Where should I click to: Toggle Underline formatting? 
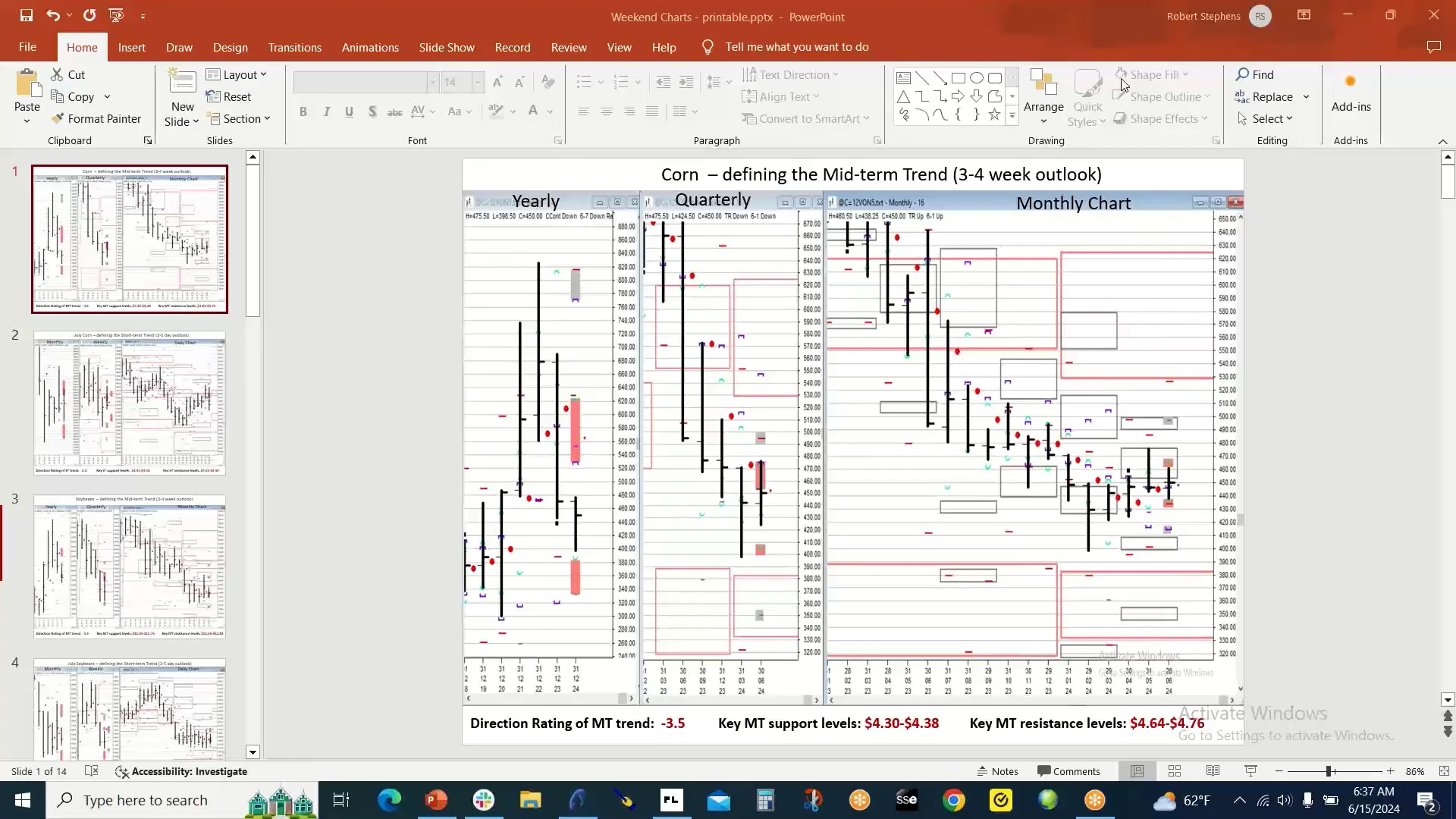pos(349,111)
